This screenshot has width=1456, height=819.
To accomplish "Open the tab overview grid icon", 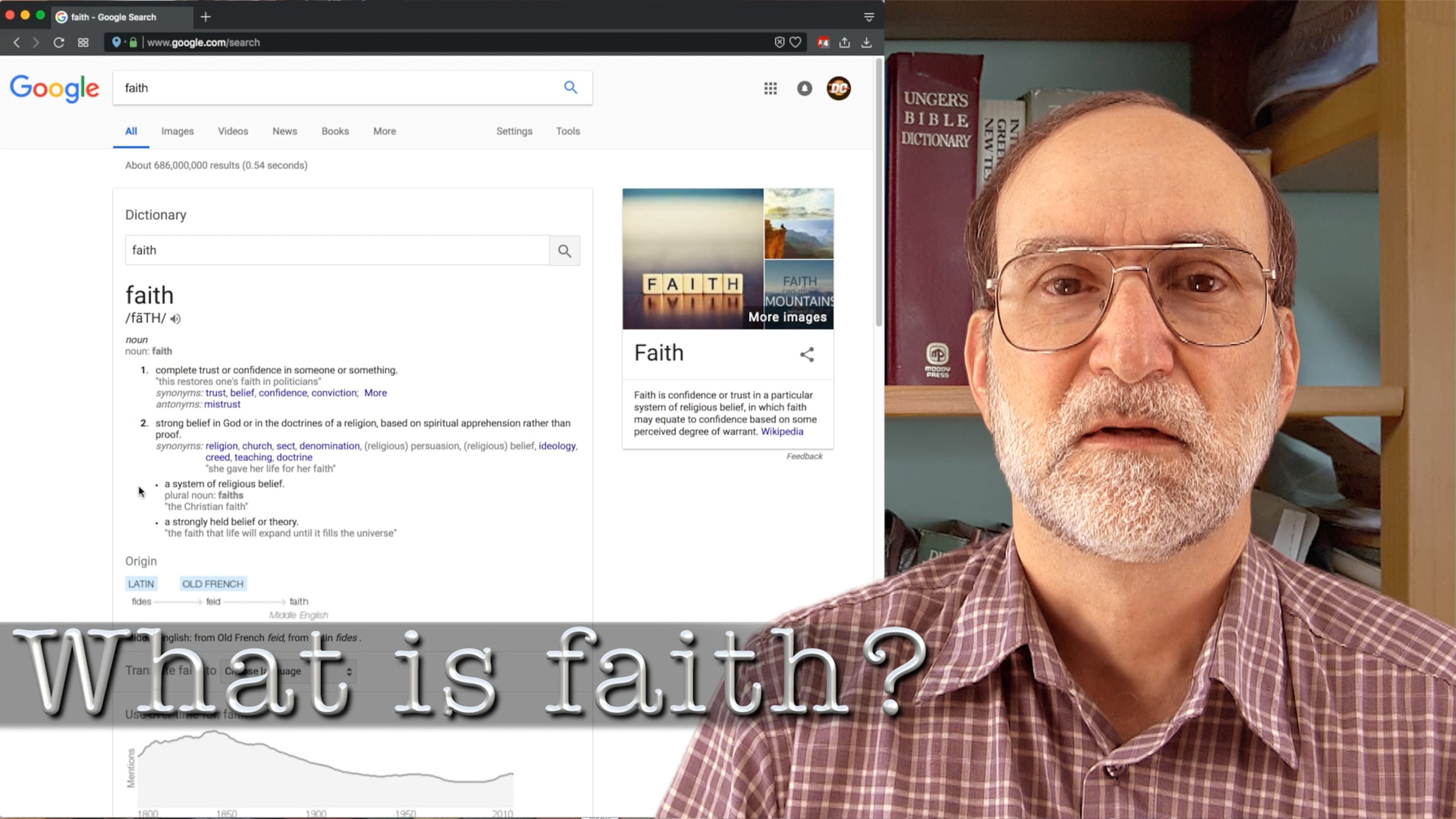I will 83,42.
